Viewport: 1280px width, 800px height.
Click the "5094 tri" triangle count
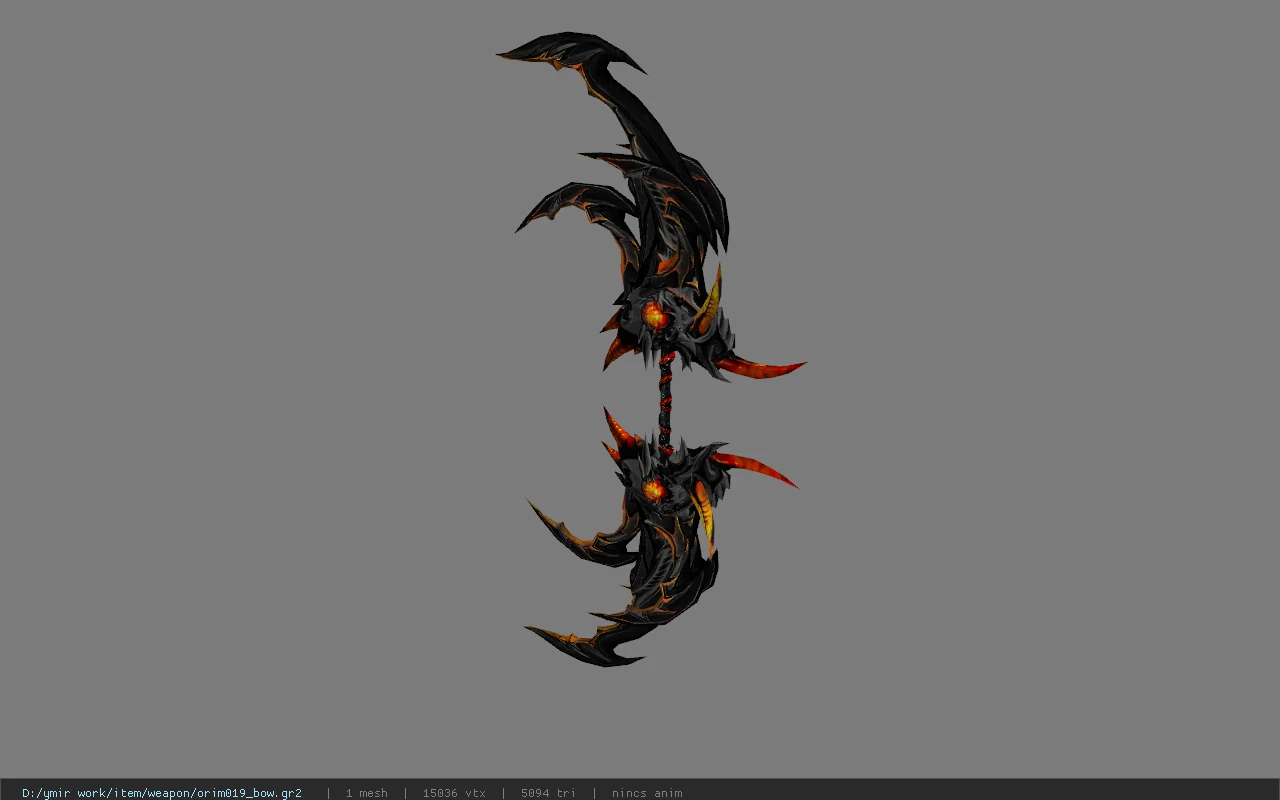pos(548,793)
